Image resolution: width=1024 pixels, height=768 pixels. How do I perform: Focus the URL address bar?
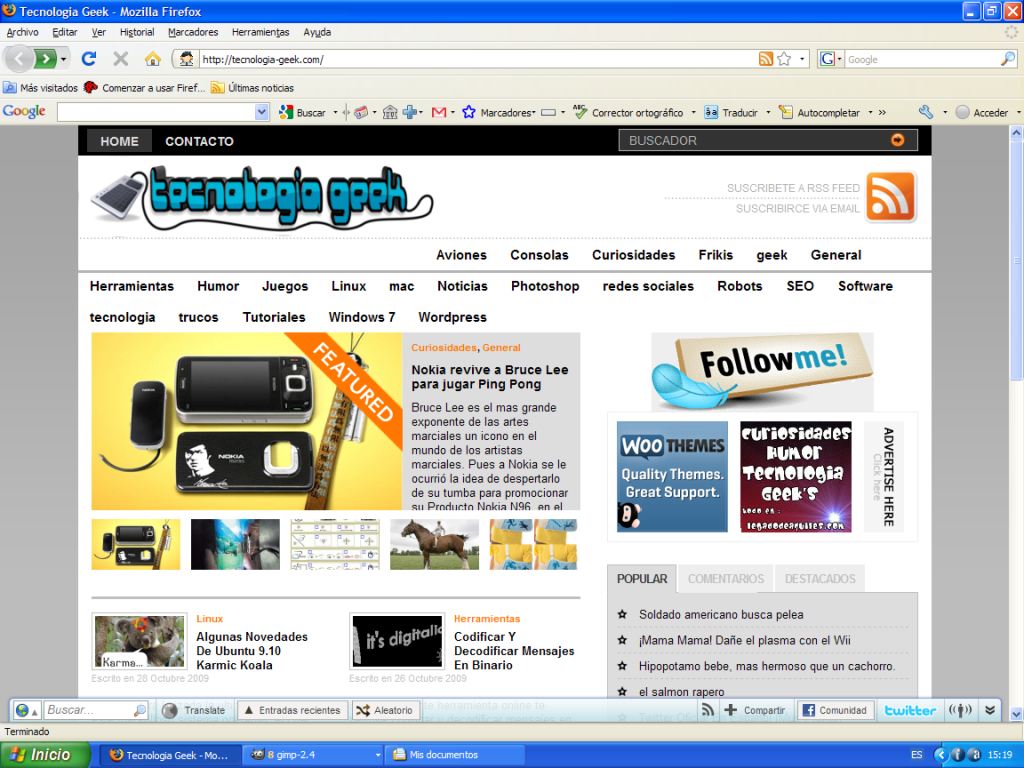pos(477,59)
